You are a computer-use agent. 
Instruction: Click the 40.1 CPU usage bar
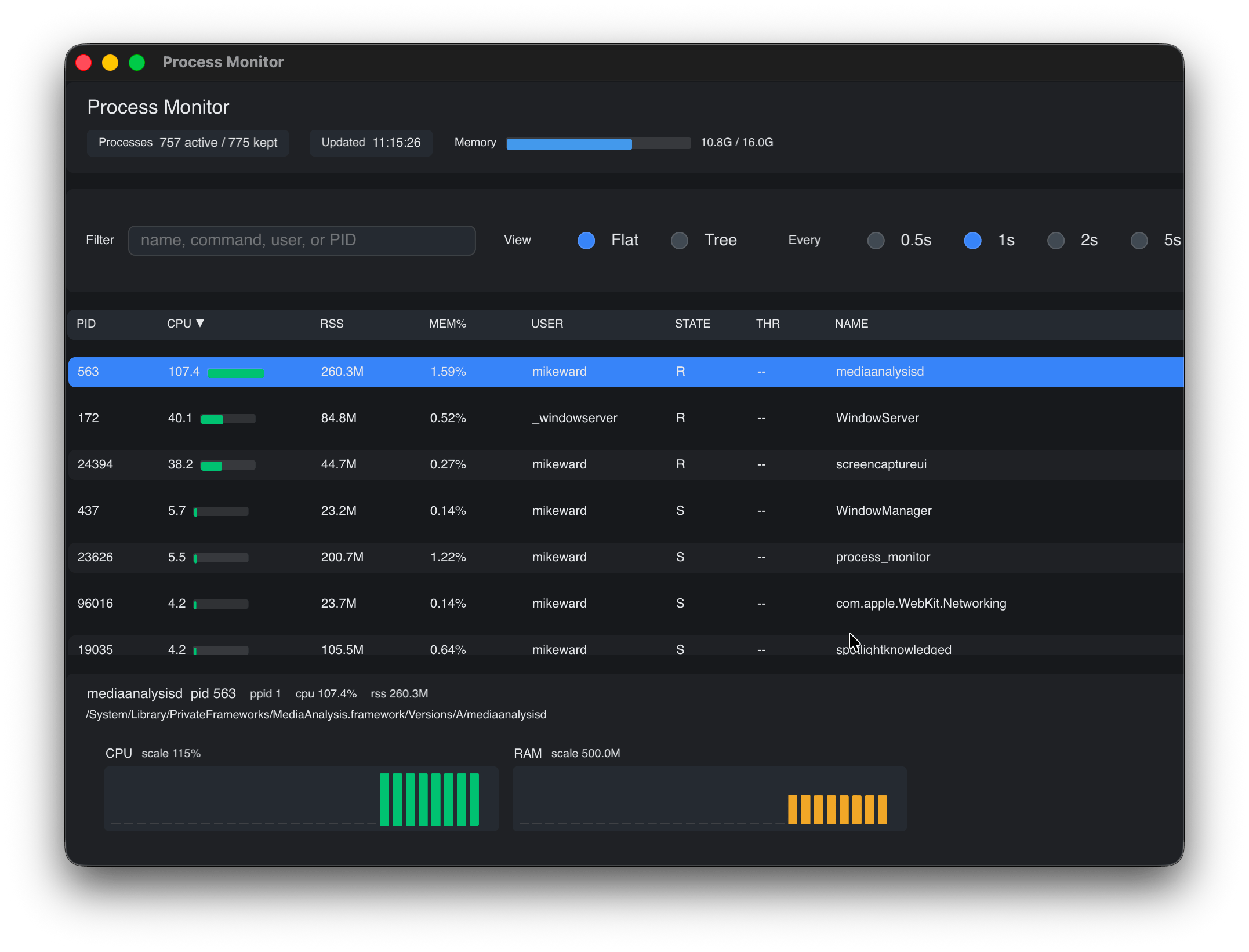[228, 419]
